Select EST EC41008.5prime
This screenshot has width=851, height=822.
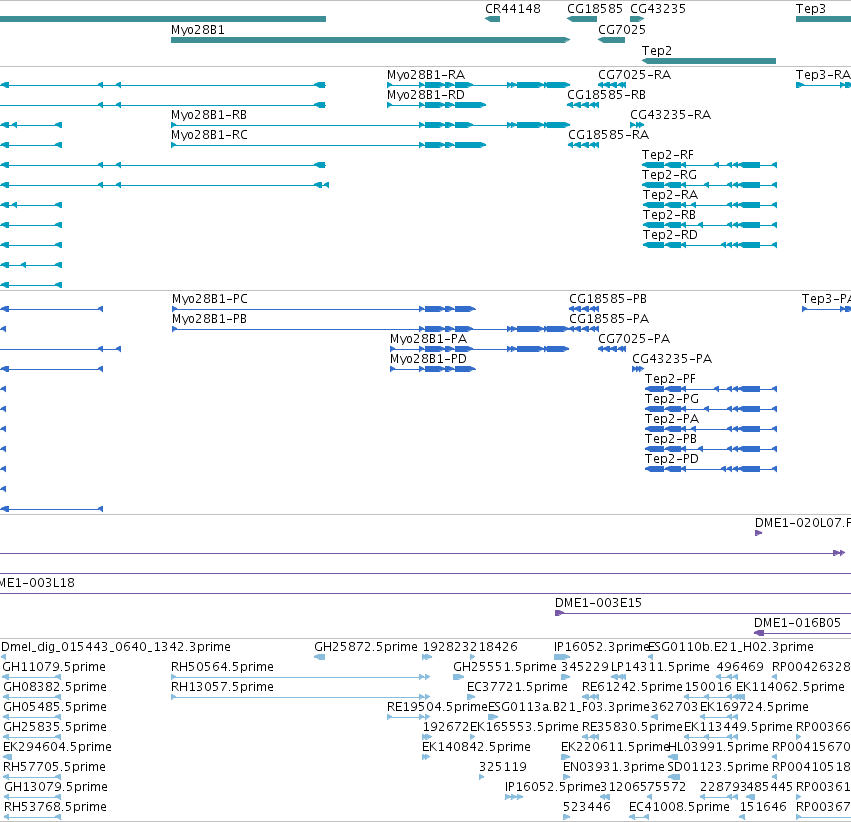[639, 817]
